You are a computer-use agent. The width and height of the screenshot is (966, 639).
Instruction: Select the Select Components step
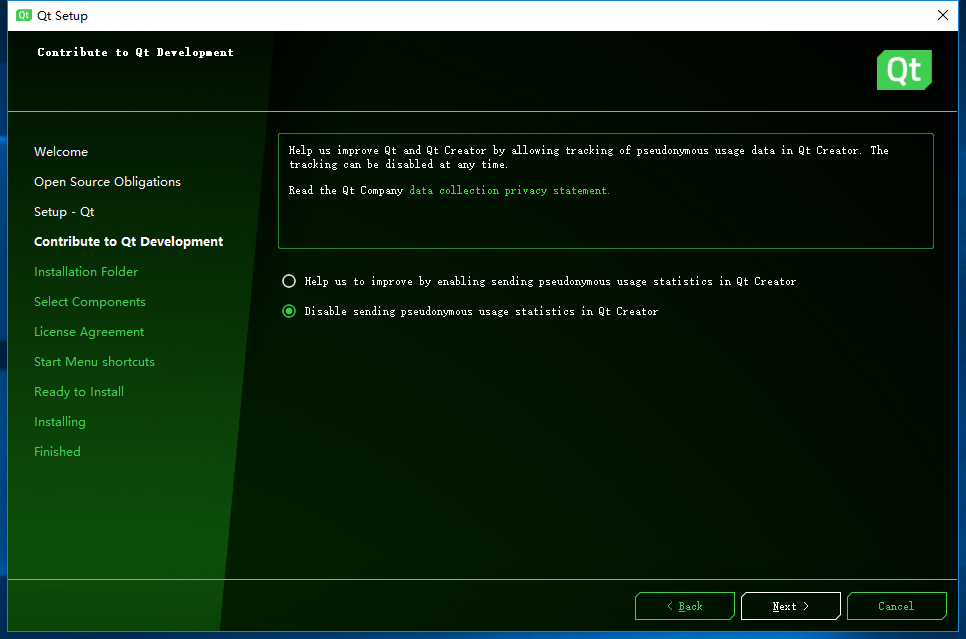[x=90, y=302]
